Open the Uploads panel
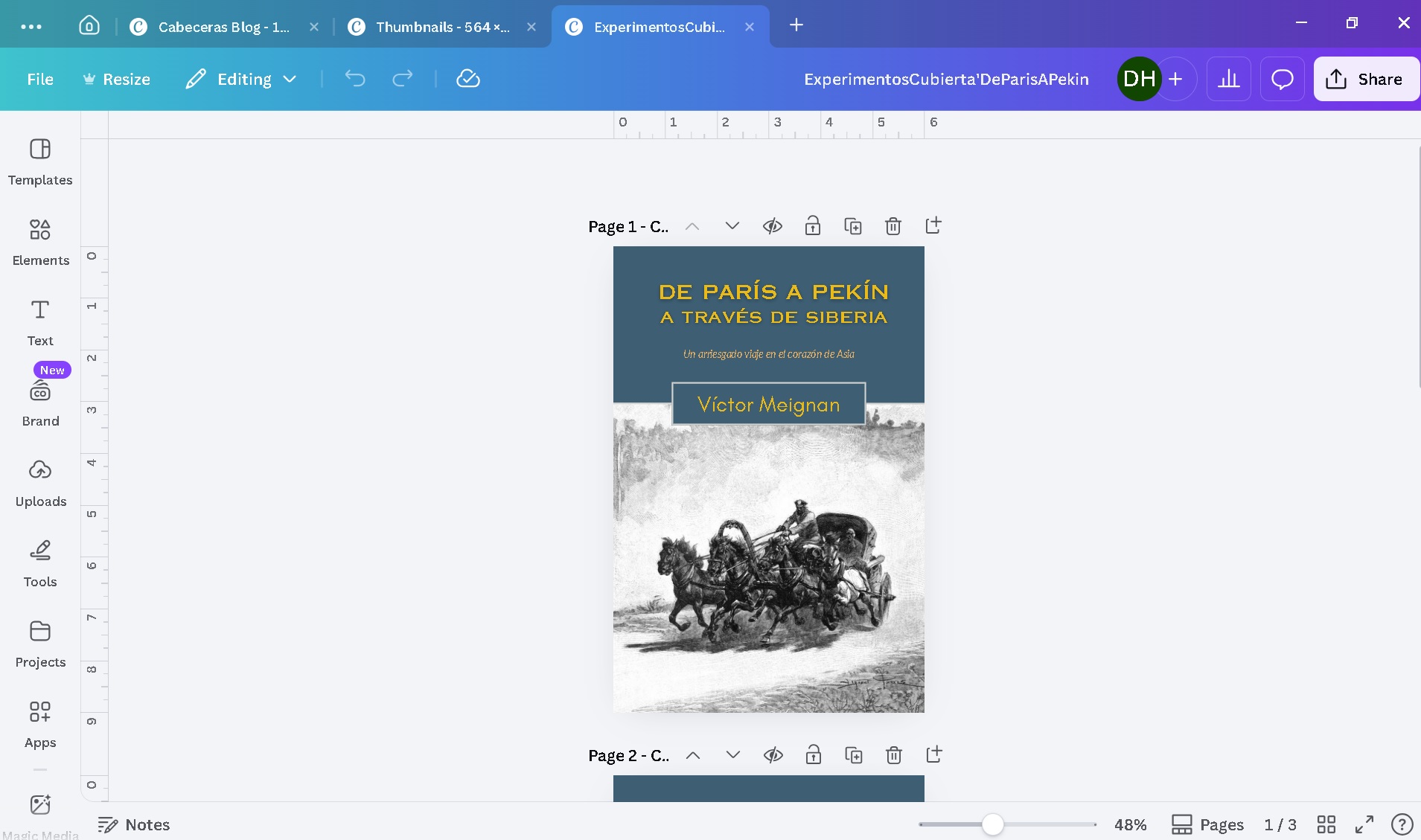Image resolution: width=1421 pixels, height=840 pixels. 40,484
